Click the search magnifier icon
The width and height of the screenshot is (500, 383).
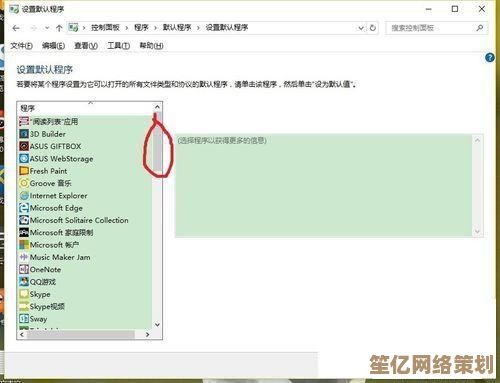pos(480,28)
